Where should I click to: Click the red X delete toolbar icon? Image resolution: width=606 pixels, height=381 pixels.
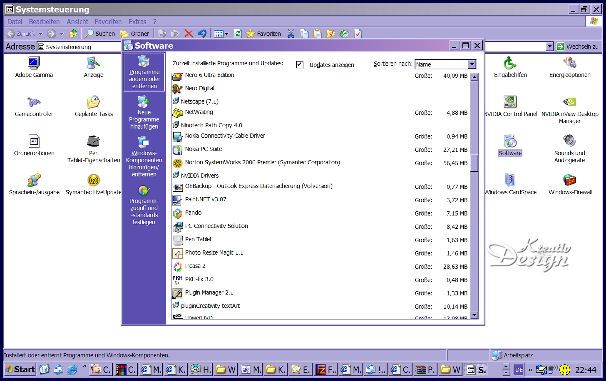point(189,34)
